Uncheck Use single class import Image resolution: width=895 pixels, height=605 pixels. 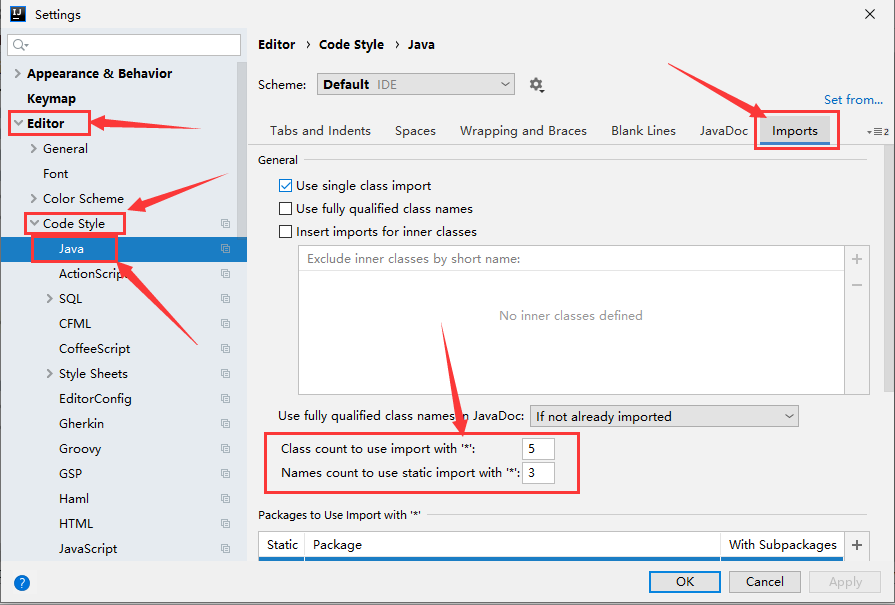click(285, 185)
